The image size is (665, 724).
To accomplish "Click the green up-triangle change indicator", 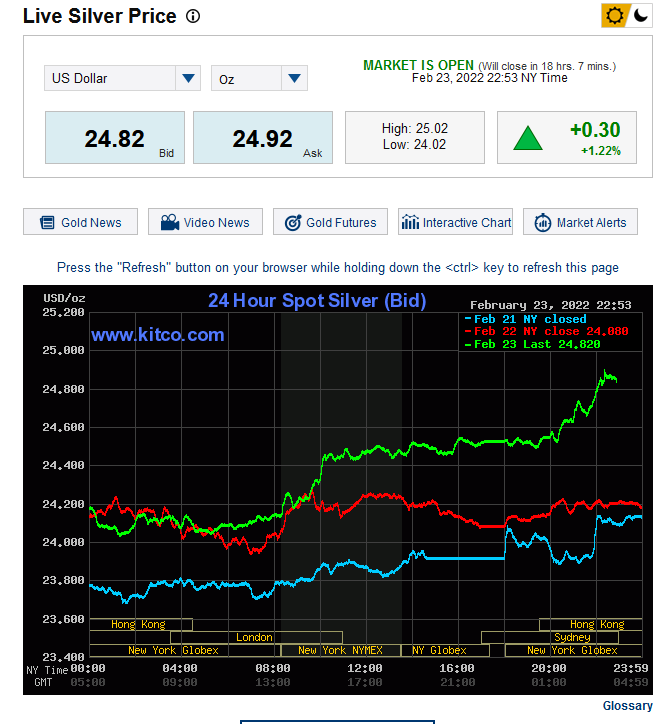I will [528, 138].
